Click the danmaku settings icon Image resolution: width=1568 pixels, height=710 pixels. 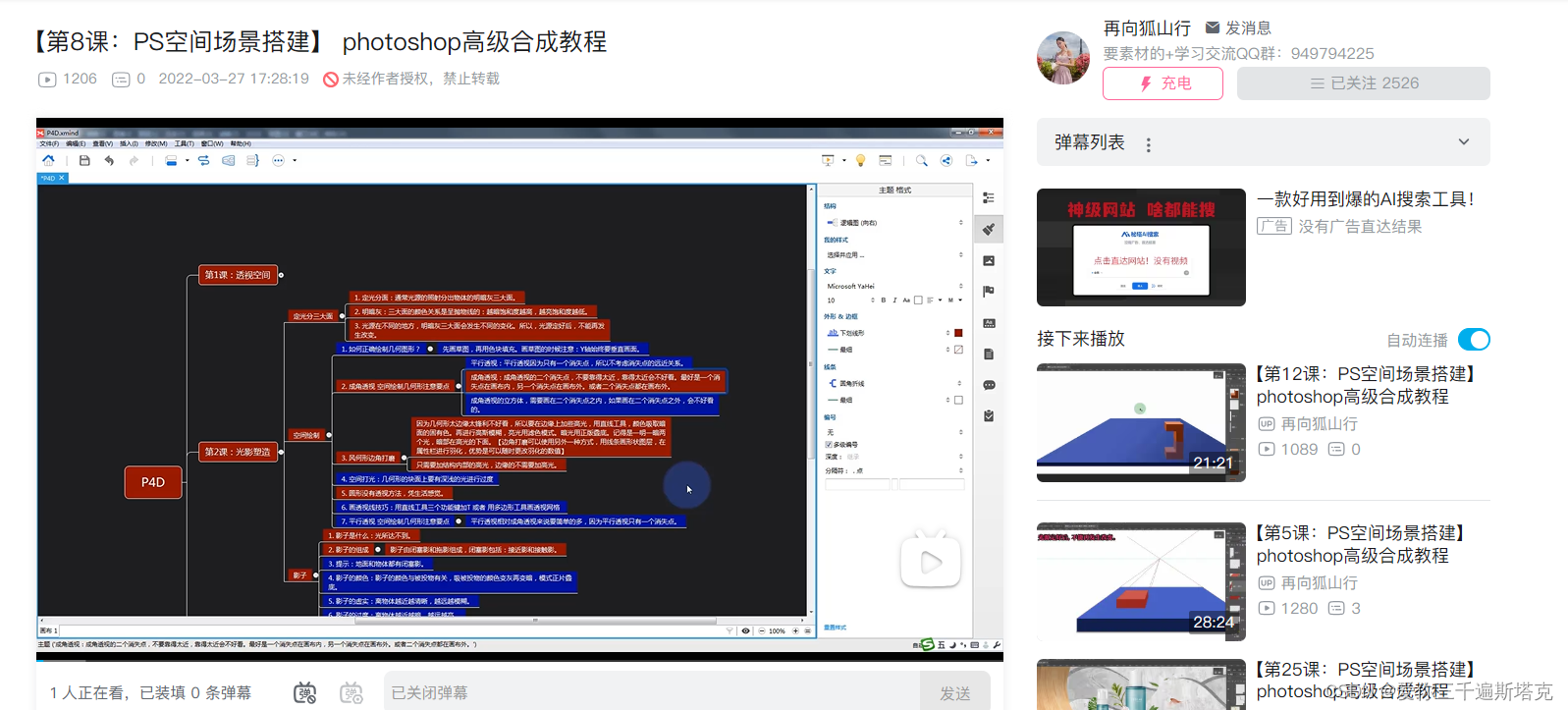(351, 692)
